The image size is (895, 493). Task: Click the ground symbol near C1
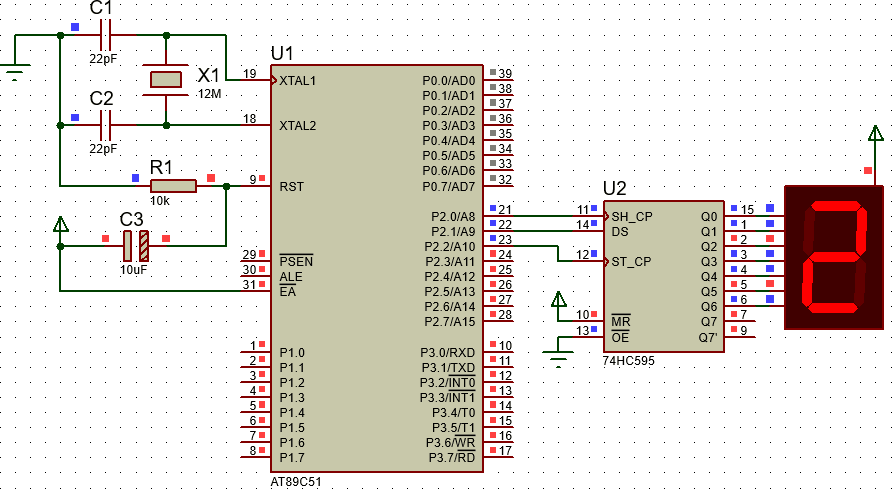pyautogui.click(x=14, y=72)
